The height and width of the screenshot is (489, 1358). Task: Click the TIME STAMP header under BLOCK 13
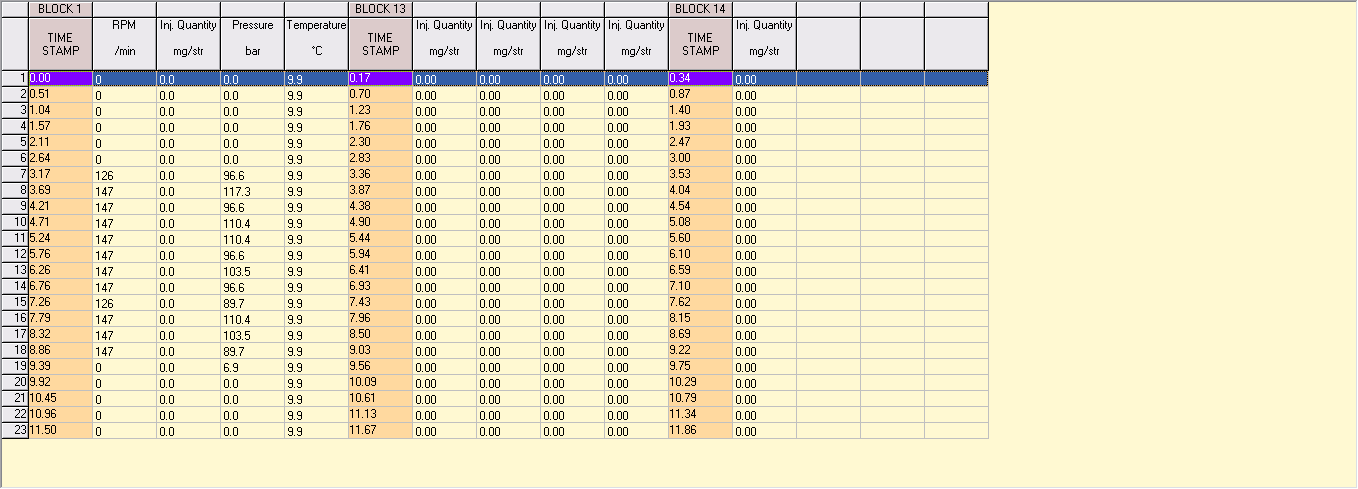click(380, 43)
